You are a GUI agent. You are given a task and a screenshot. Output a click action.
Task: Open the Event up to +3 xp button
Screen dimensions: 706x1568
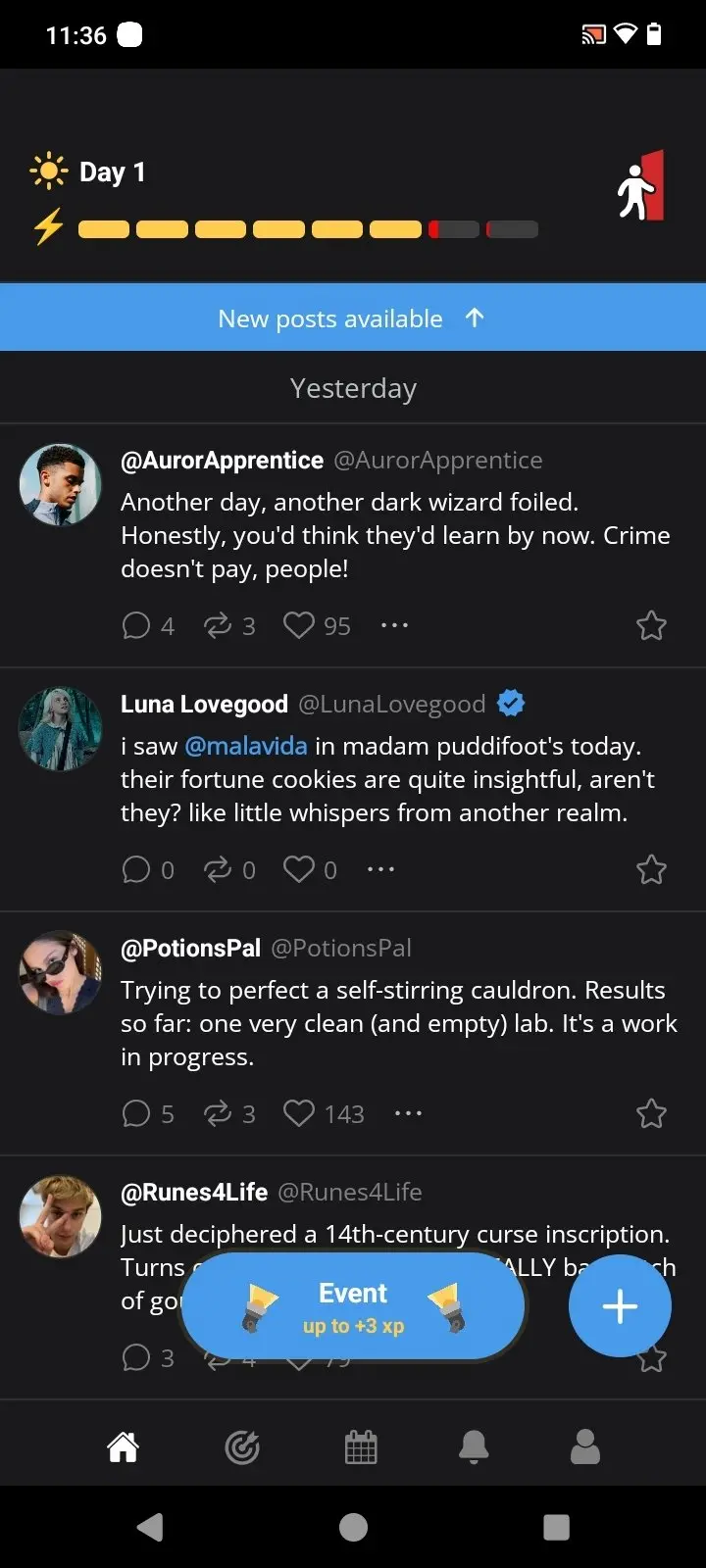tap(353, 1307)
